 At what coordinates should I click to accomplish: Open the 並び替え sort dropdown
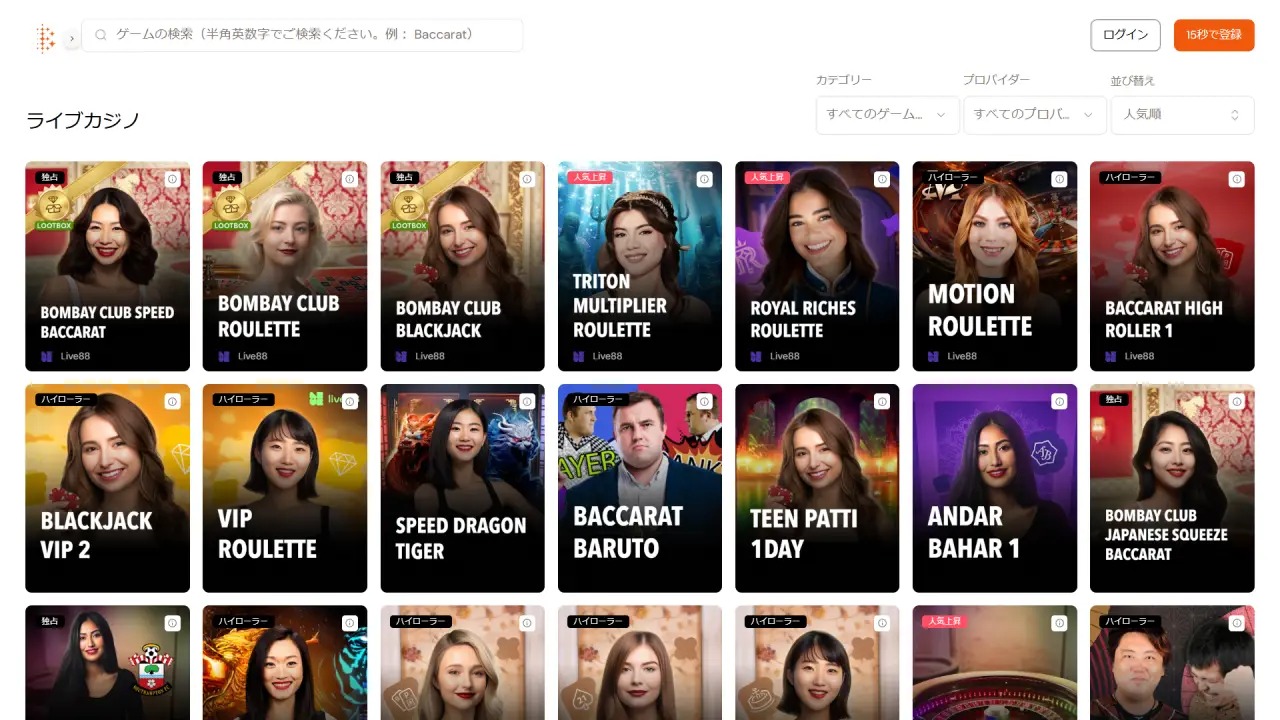click(x=1182, y=114)
